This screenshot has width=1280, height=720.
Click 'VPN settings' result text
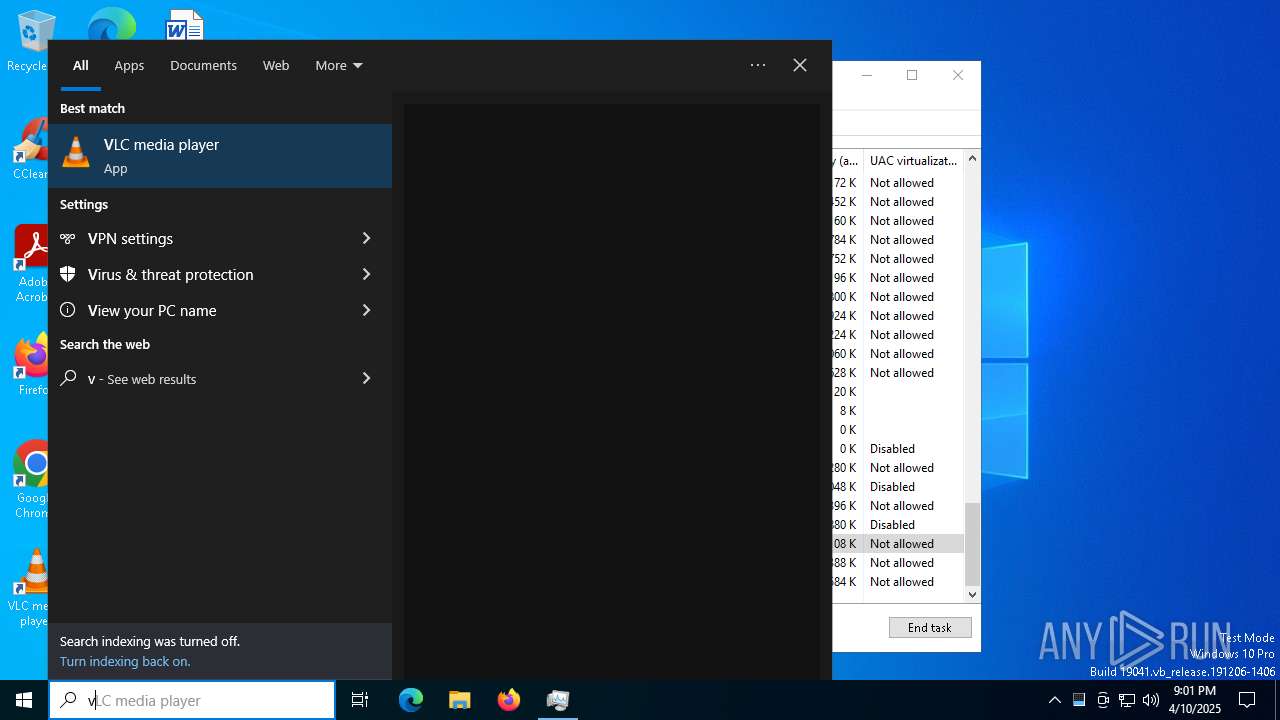pyautogui.click(x=130, y=239)
